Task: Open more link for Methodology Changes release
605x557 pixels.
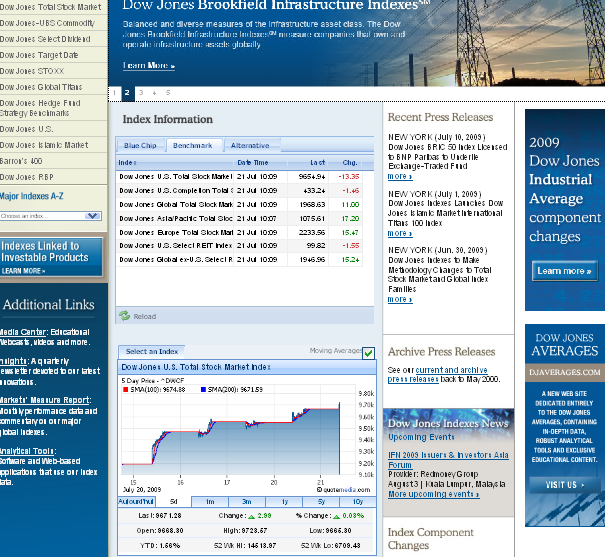Action: [x=400, y=299]
